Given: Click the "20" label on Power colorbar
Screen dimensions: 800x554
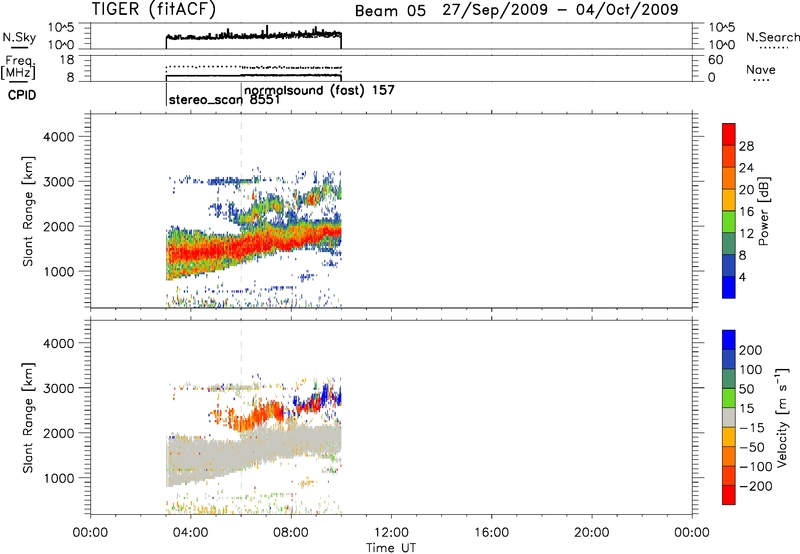Looking at the screenshot, I should (746, 190).
